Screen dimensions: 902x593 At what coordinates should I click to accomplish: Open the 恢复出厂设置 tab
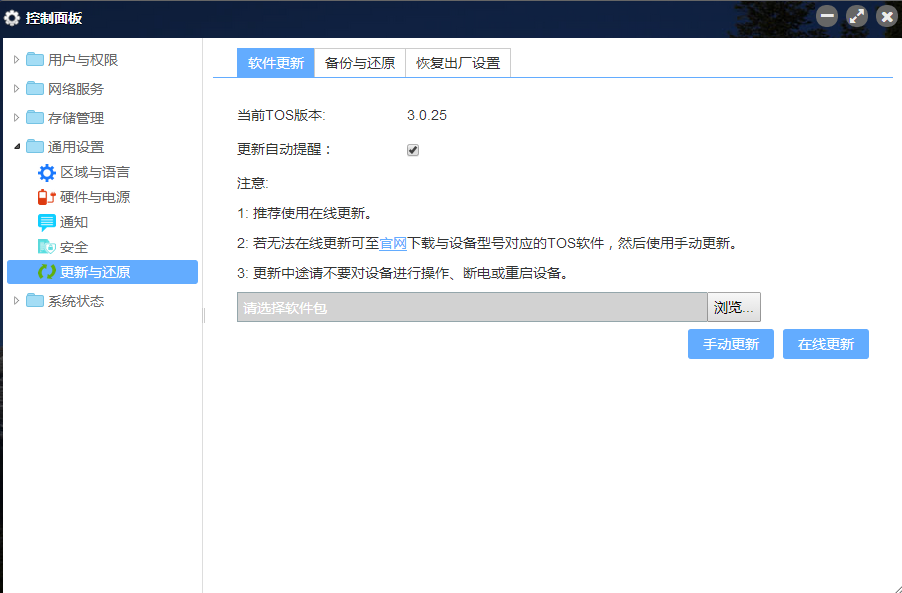458,63
